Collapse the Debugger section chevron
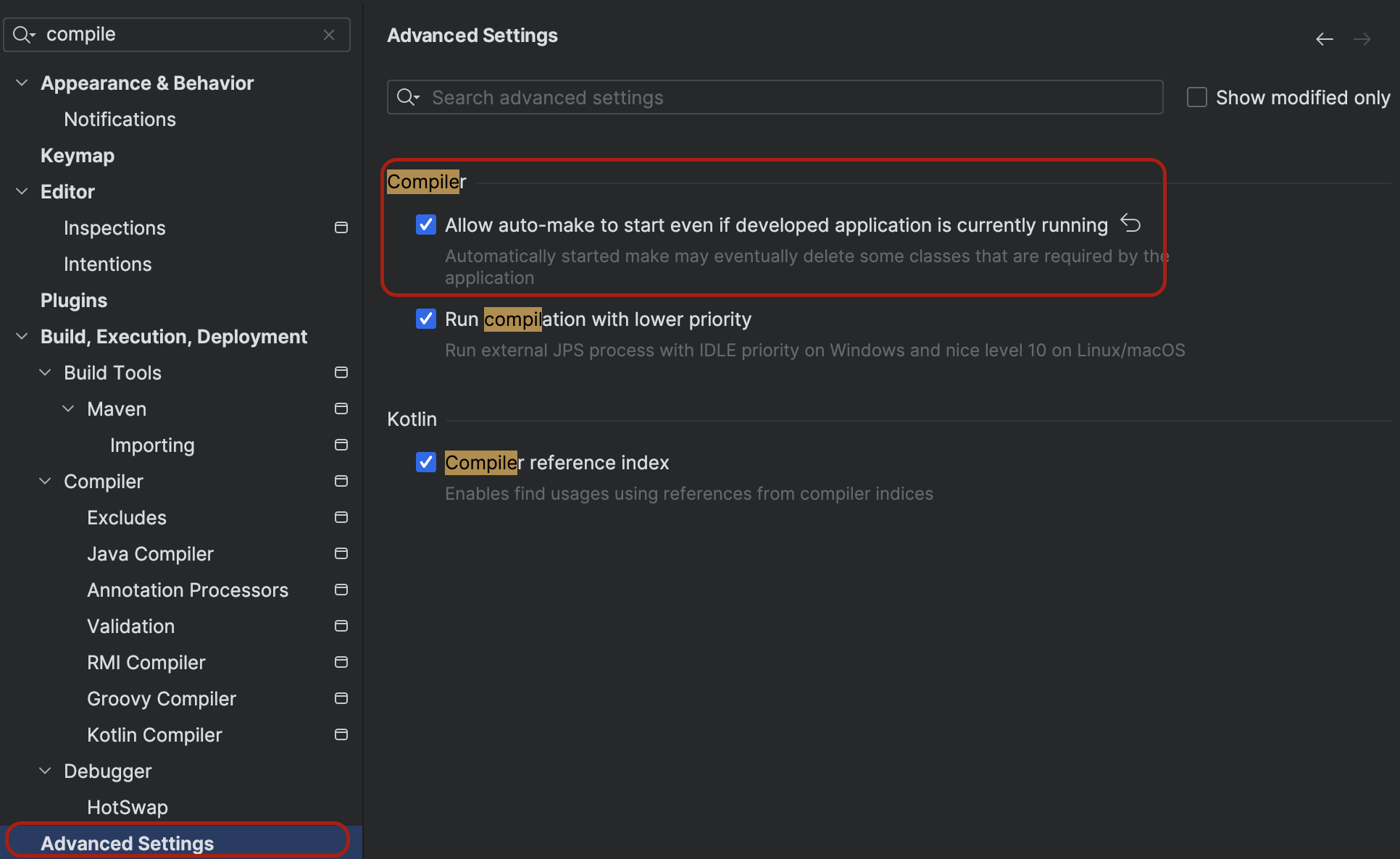Image resolution: width=1400 pixels, height=859 pixels. coord(45,771)
